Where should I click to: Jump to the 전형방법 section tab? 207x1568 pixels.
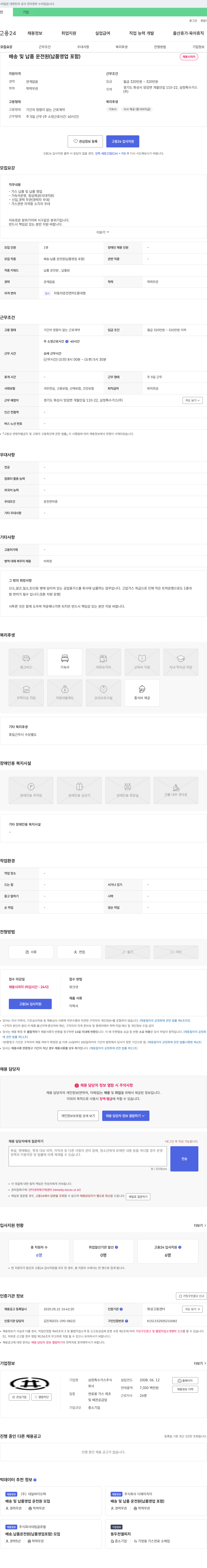click(x=160, y=47)
